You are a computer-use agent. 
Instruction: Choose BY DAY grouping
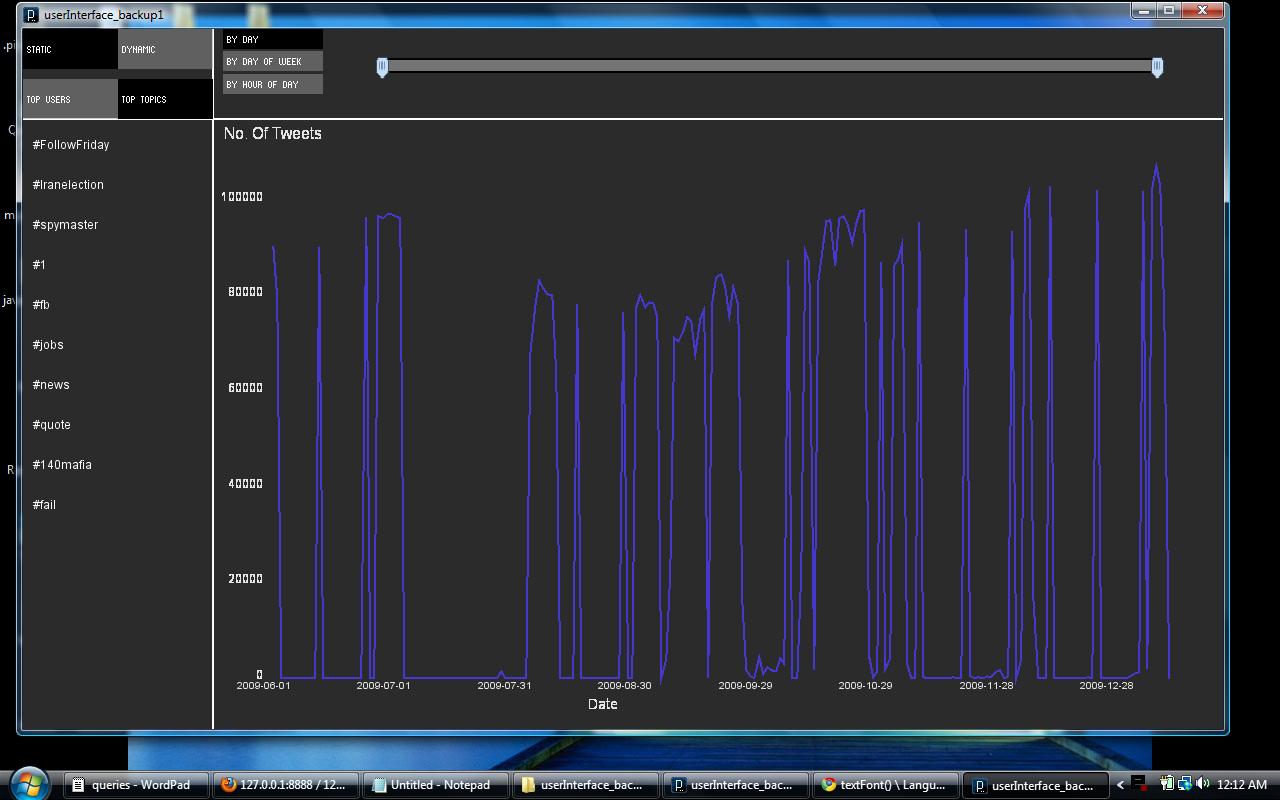(x=273, y=39)
